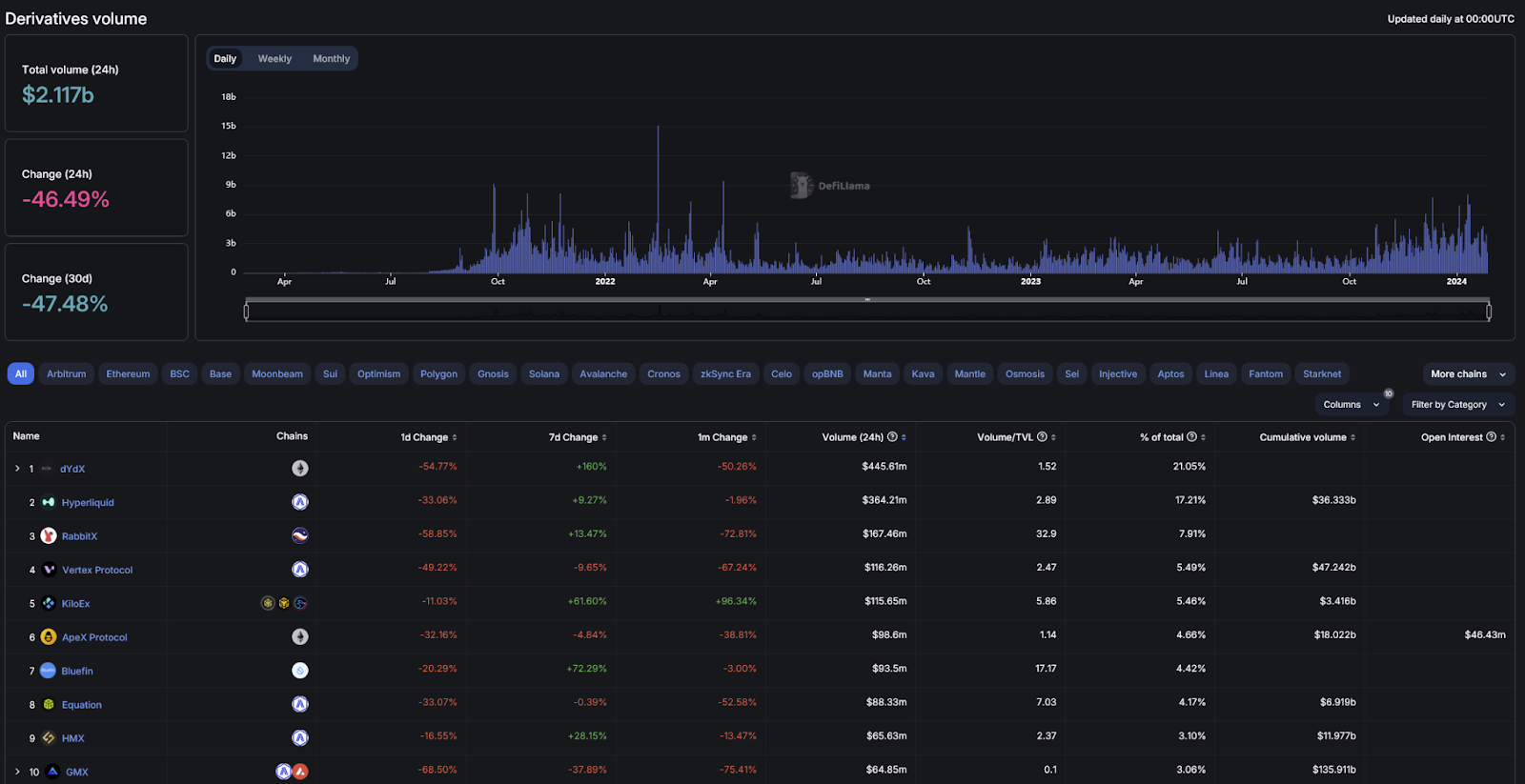Click the right handle of chart range slider
This screenshot has width=1525, height=784.
coord(1489,311)
